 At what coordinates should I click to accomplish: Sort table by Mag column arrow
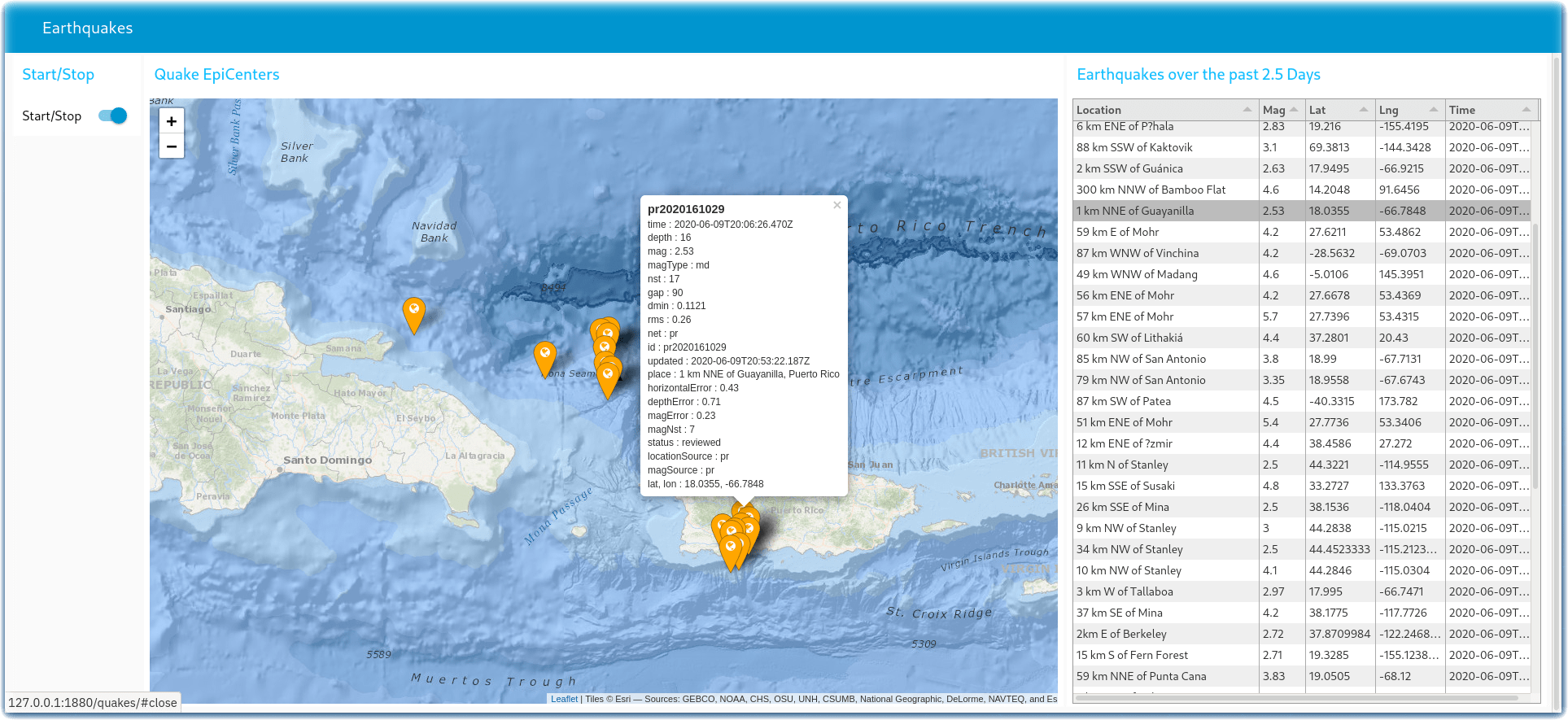[1294, 110]
